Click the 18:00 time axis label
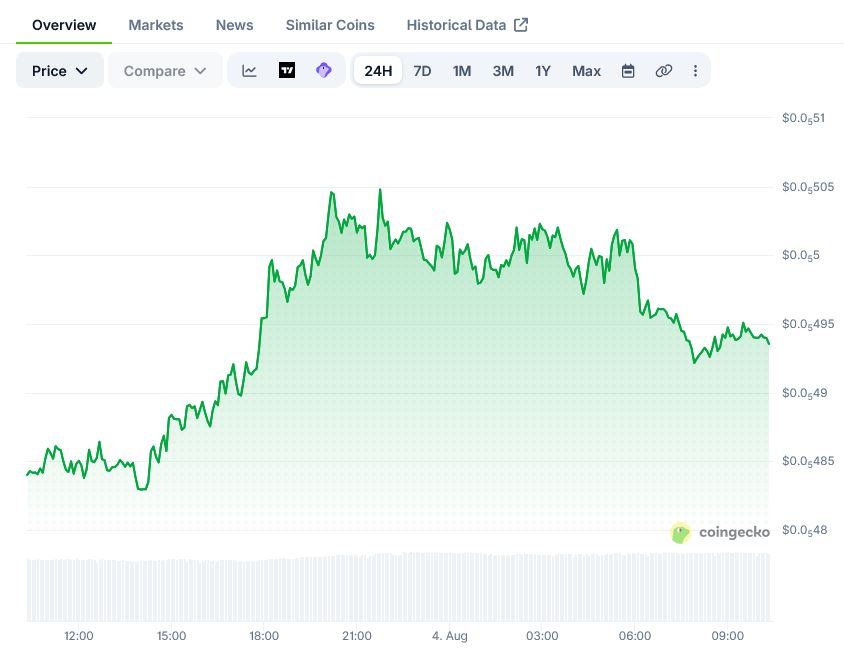 tap(264, 636)
